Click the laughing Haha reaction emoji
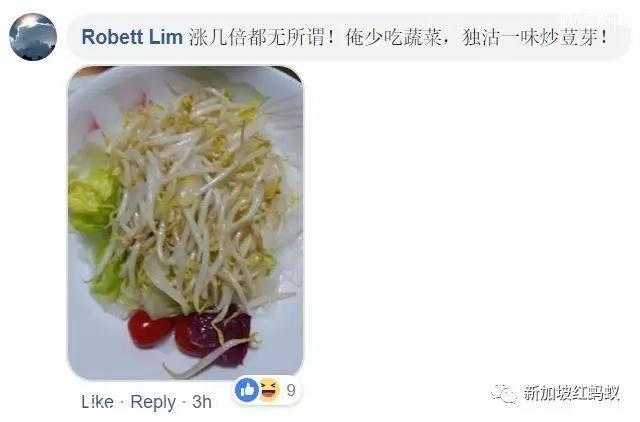The height and width of the screenshot is (422, 640). (269, 390)
